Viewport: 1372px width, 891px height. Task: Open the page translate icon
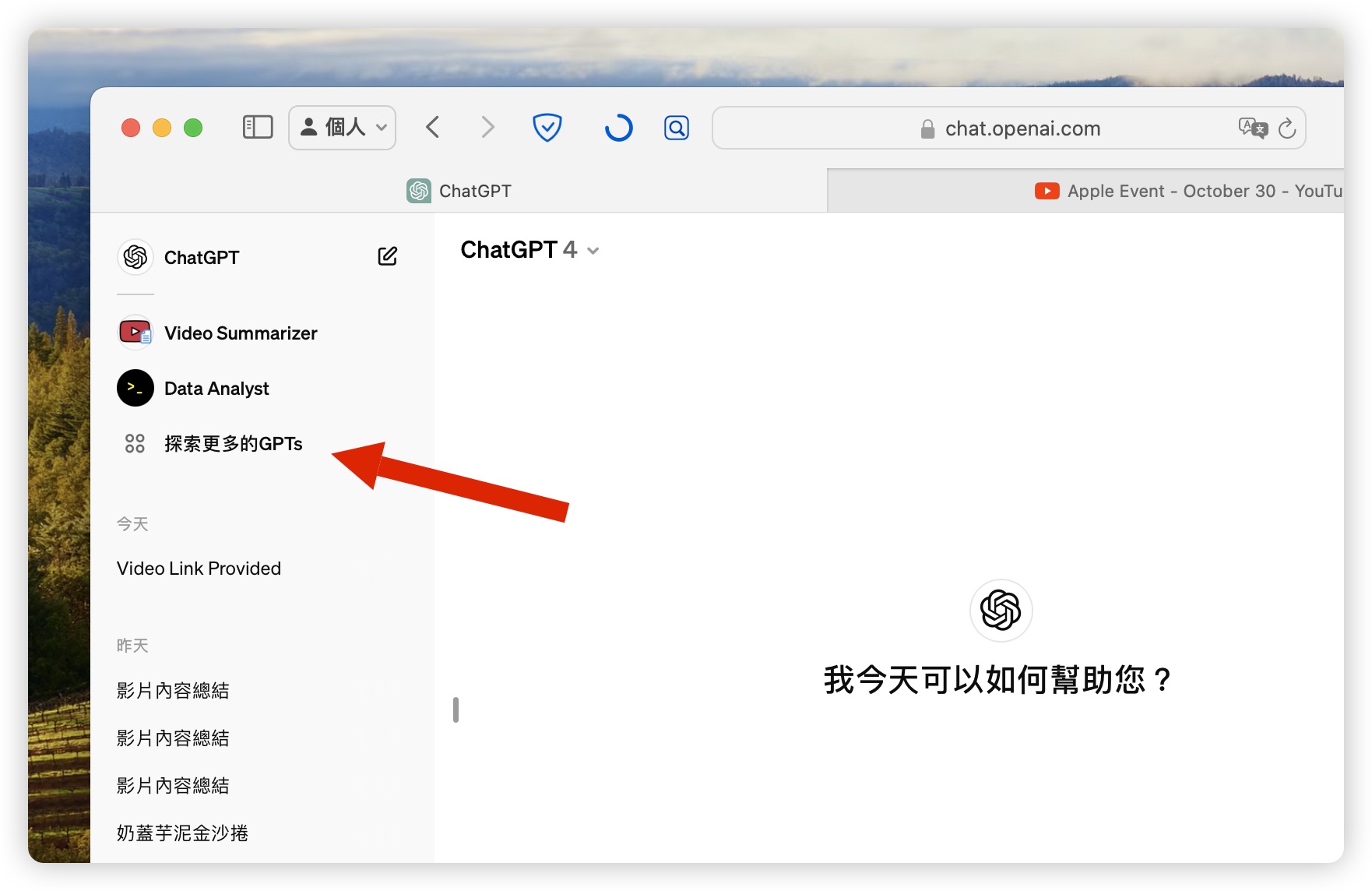click(1253, 128)
